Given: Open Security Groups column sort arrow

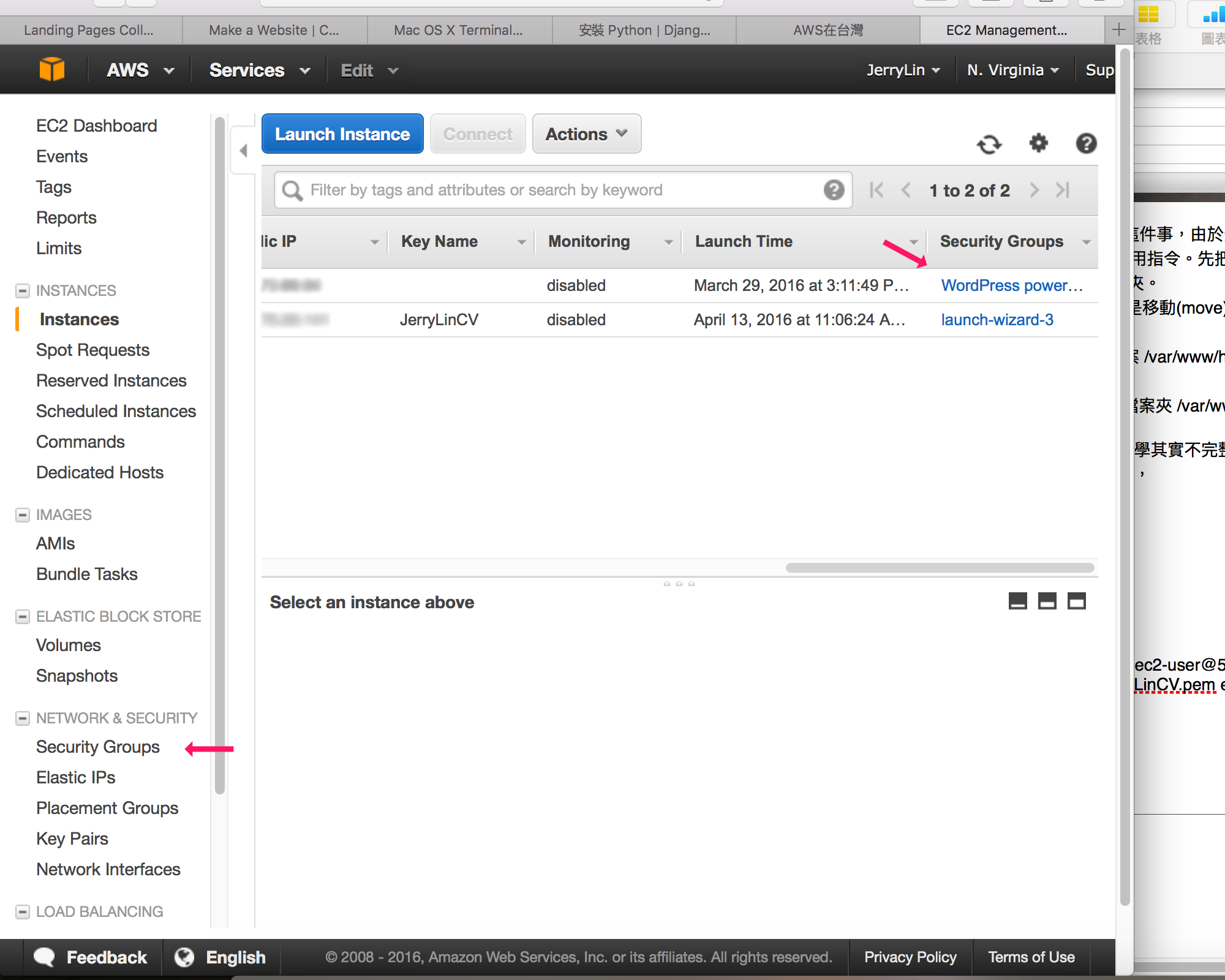Looking at the screenshot, I should click(1086, 243).
